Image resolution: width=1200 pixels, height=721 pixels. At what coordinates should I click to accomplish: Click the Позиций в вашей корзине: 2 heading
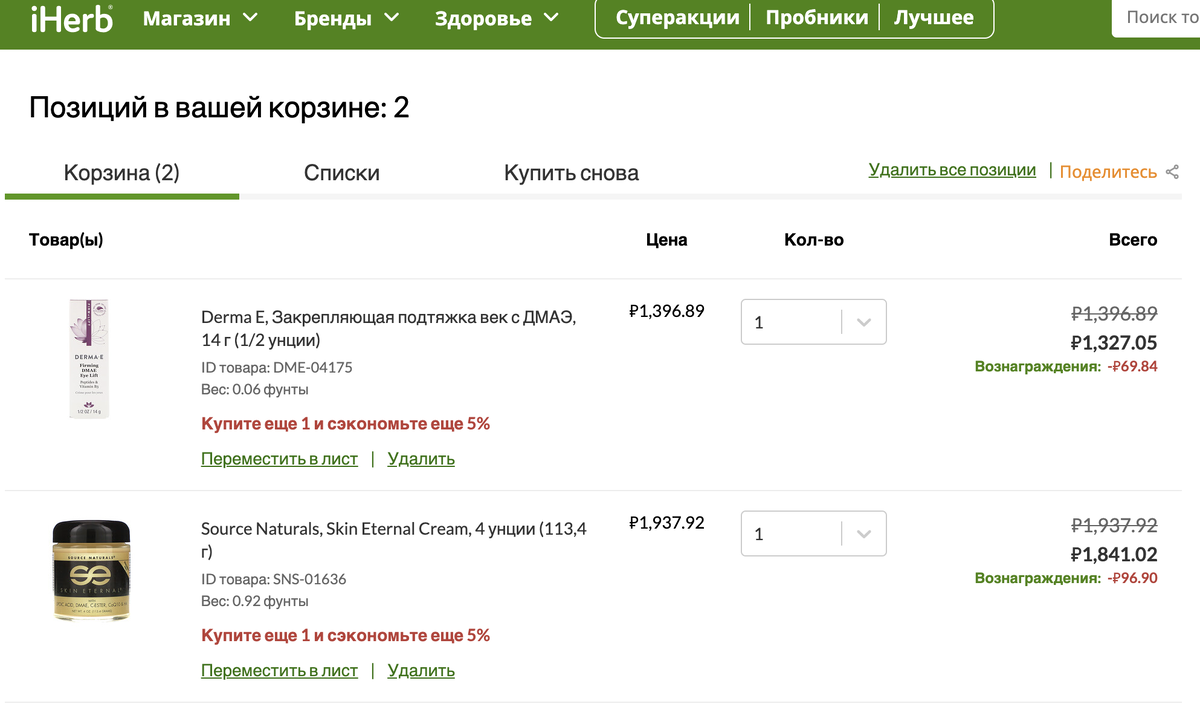(x=219, y=107)
